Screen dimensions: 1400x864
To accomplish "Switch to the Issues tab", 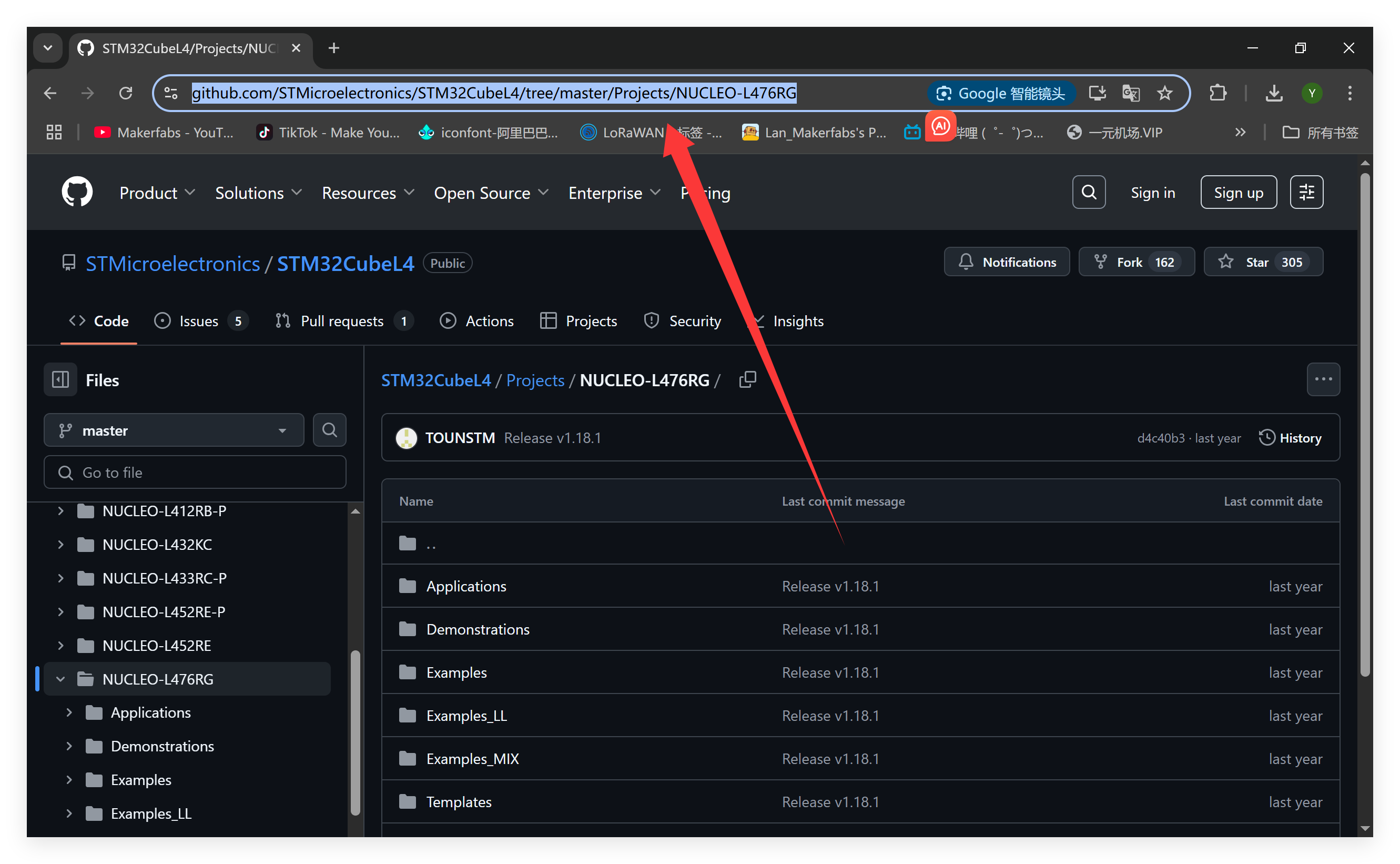I will pos(199,321).
